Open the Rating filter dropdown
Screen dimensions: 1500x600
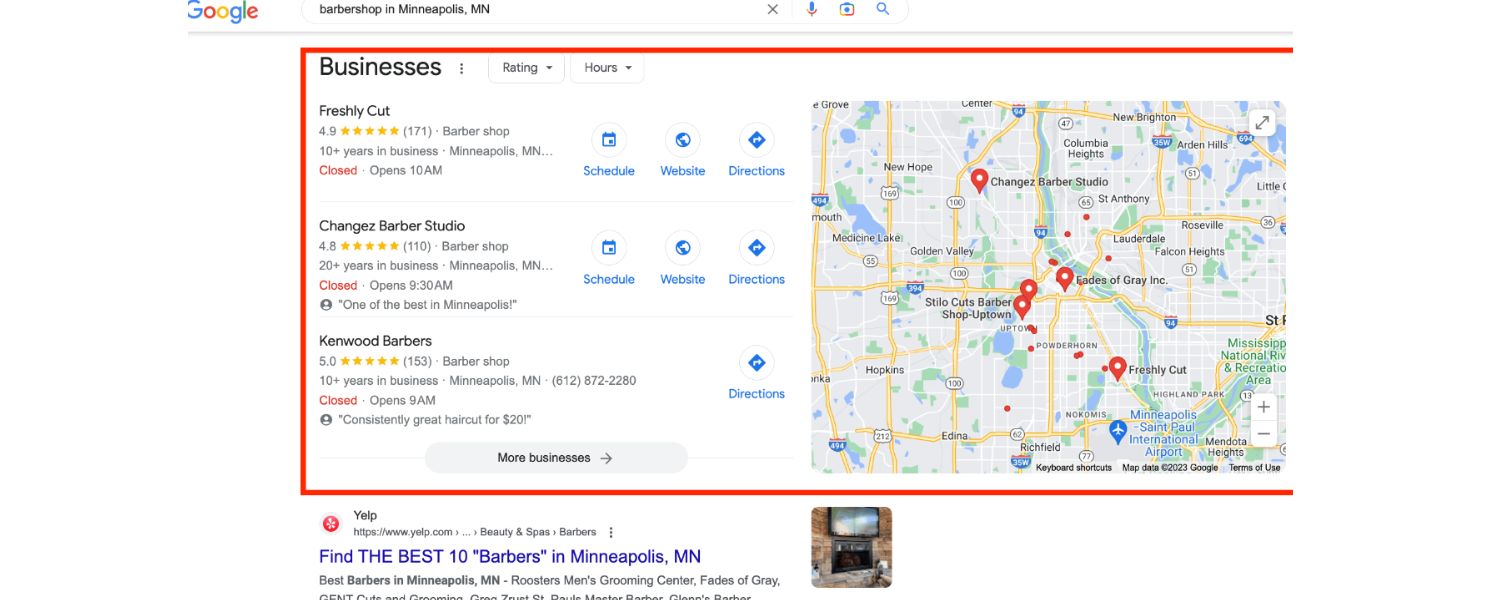[525, 67]
